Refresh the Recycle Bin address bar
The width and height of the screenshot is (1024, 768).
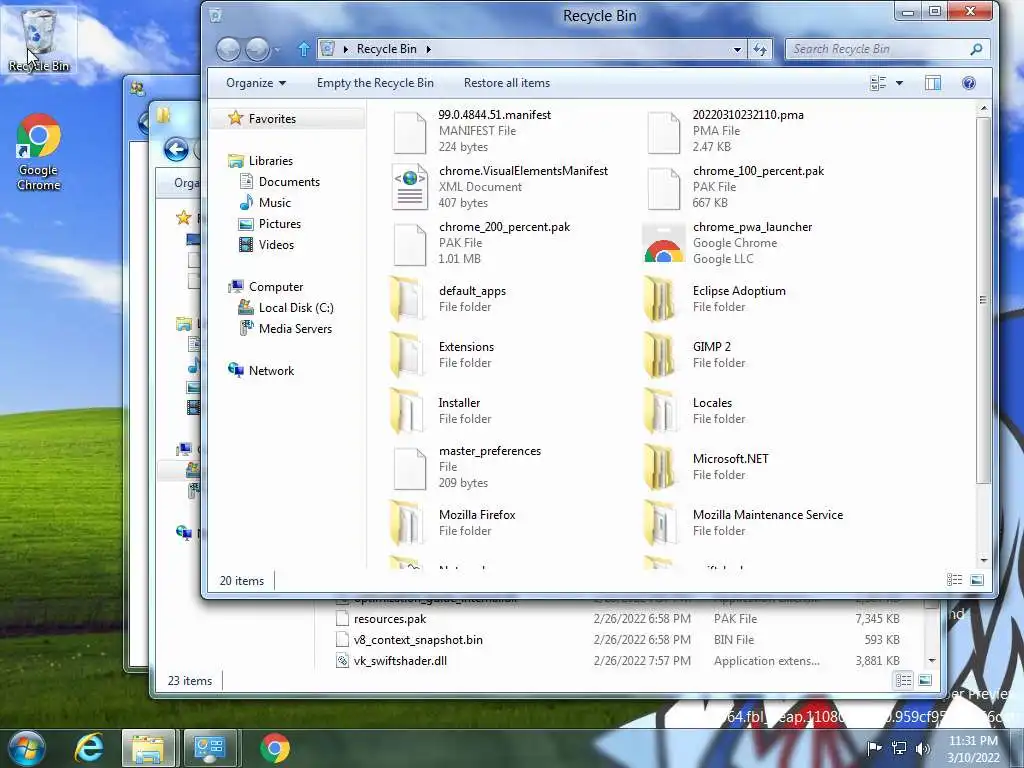tap(760, 49)
